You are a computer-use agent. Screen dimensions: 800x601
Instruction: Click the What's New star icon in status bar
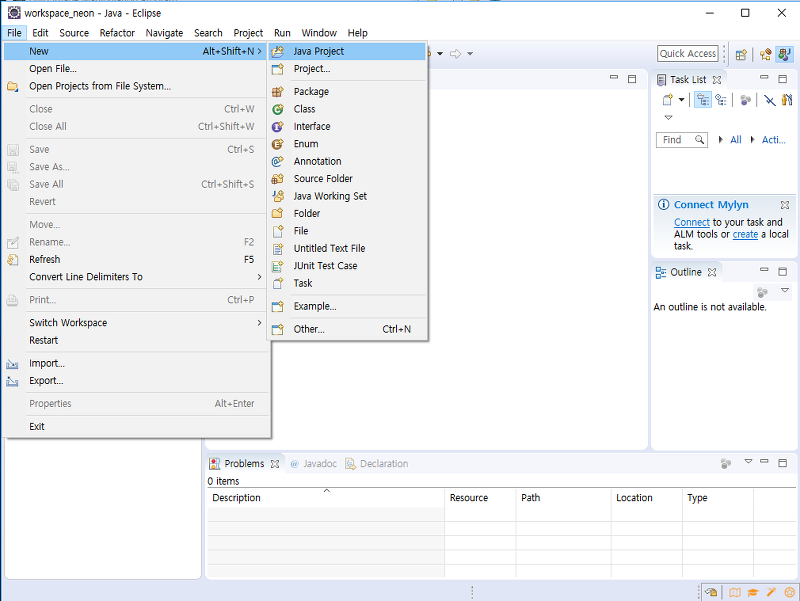point(789,592)
